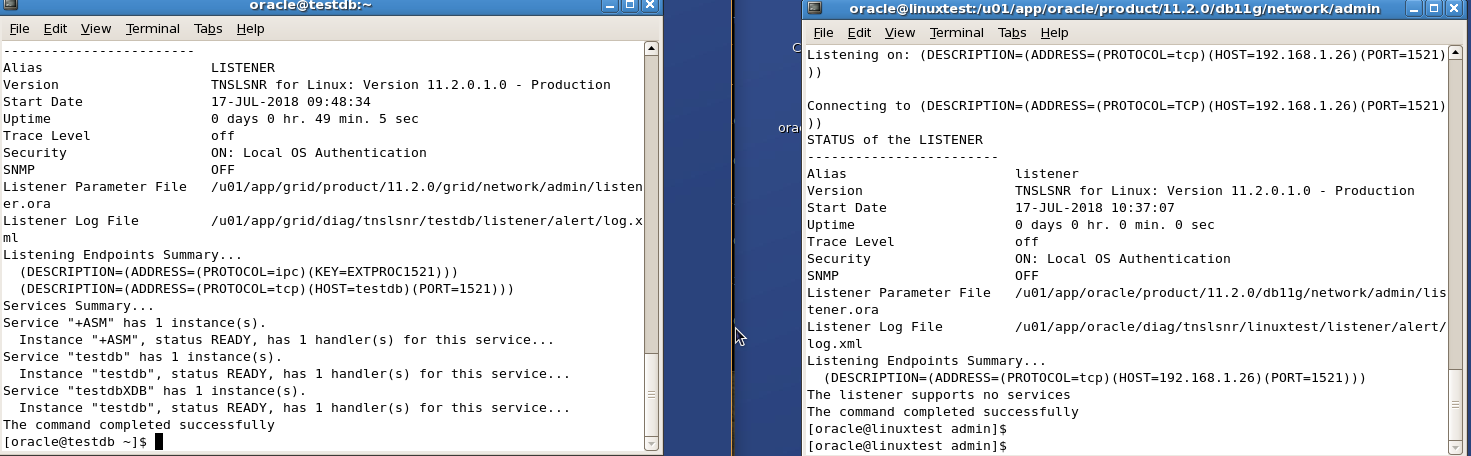Click 'Connecting to (DESCRIPTION=' line in linuxtest terminal

(1127, 106)
